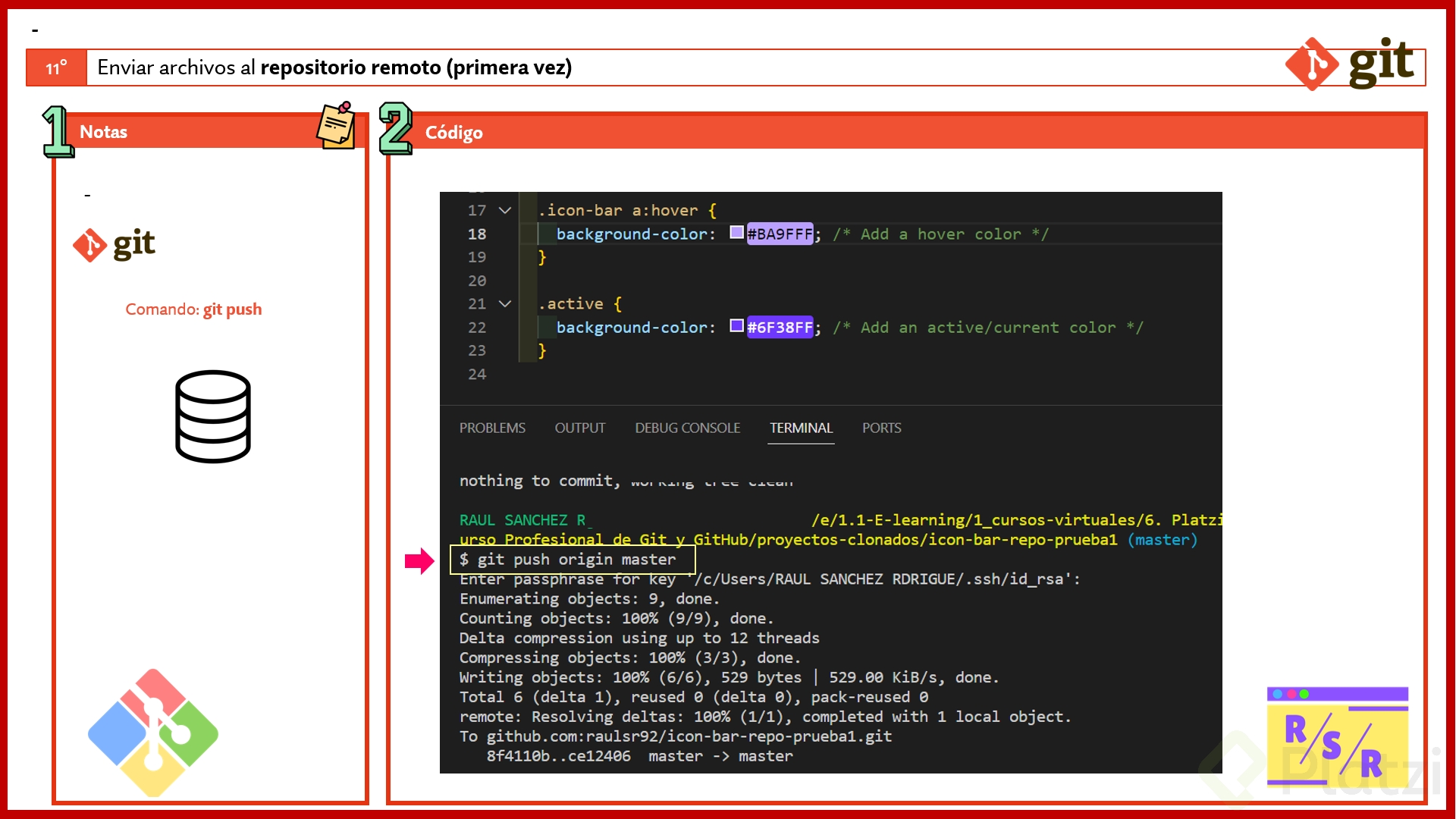Click the sticky note icon in Notas
The width and height of the screenshot is (1456, 819).
coord(336,125)
